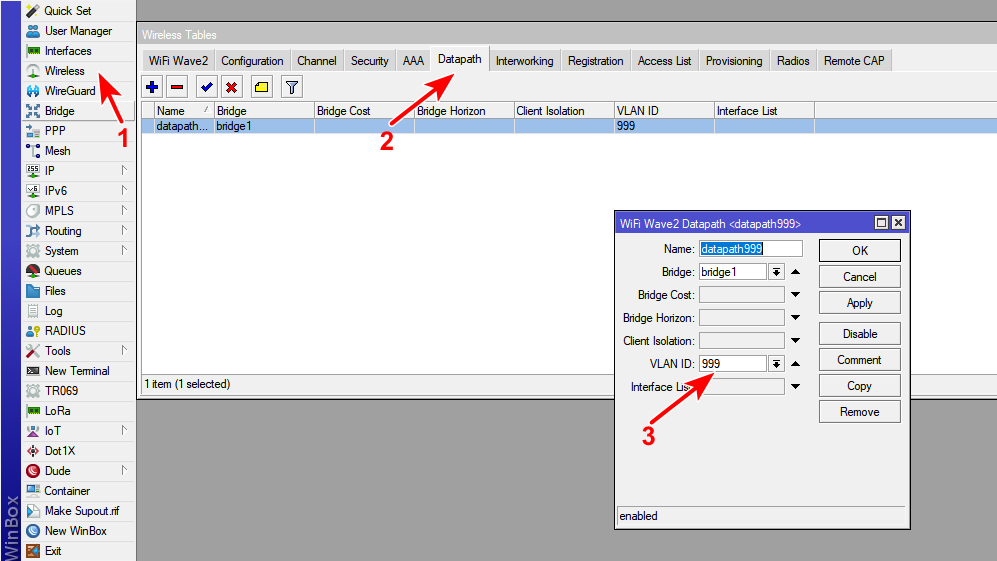Enable the selected datapath with the checkmark icon
The height and width of the screenshot is (561, 997).
click(207, 87)
